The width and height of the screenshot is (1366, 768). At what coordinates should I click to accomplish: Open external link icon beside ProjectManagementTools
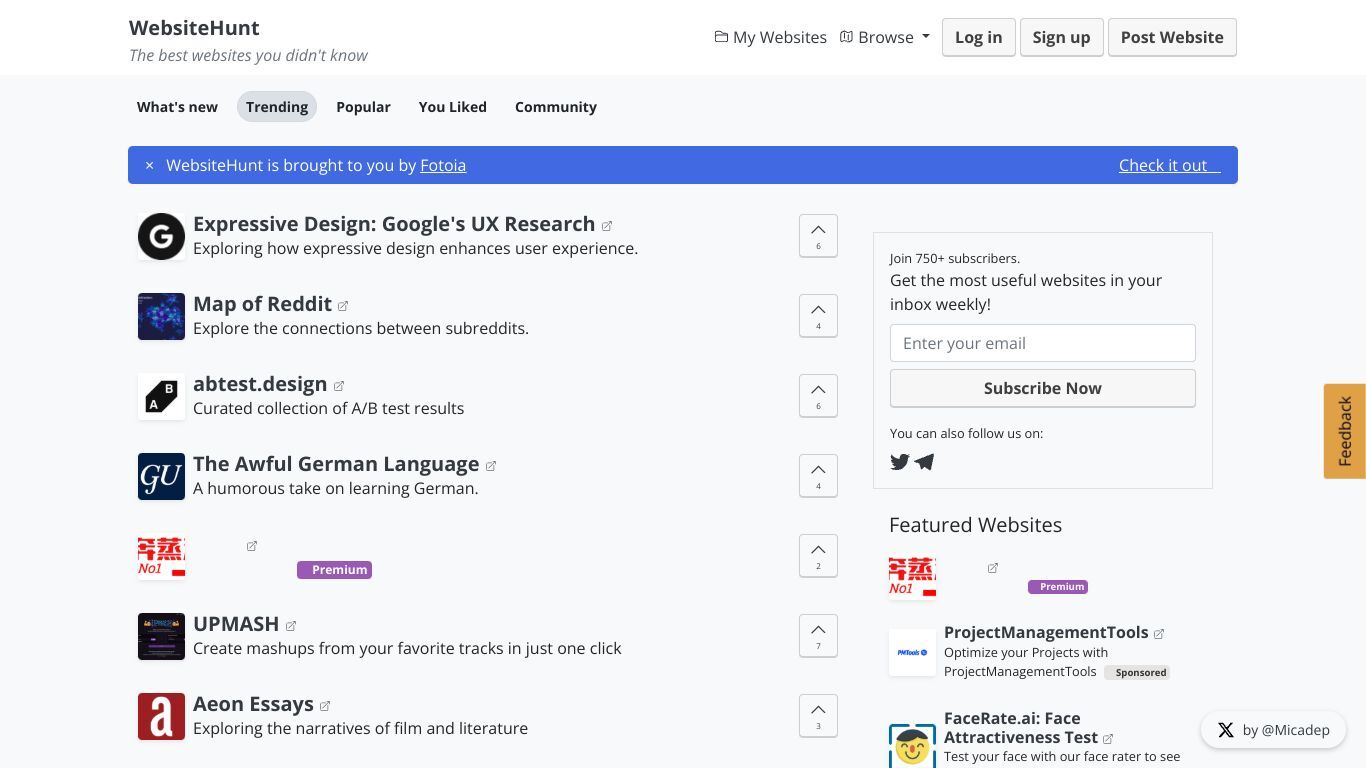[1159, 634]
